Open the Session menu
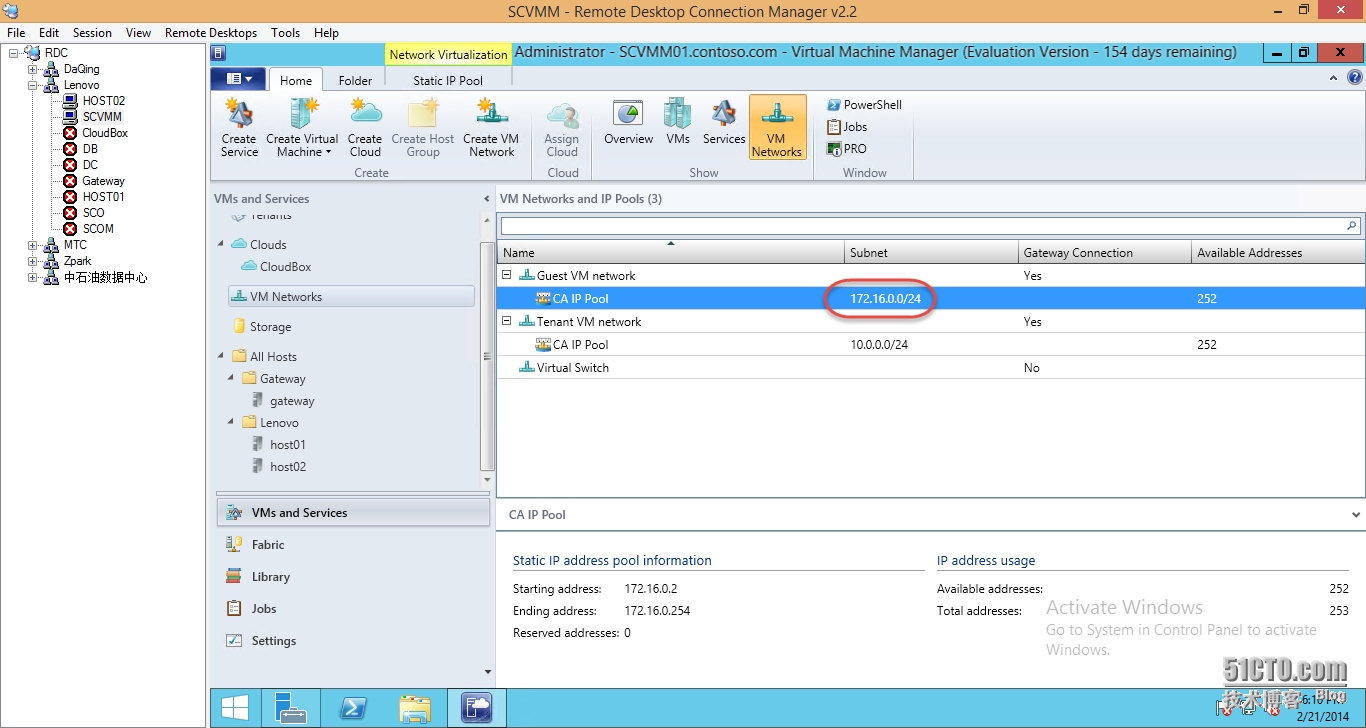Image resolution: width=1366 pixels, height=728 pixels. 92,33
